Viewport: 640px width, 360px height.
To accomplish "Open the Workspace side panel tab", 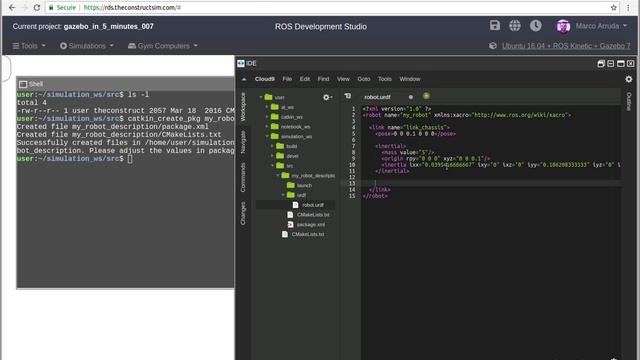I will click(x=243, y=107).
